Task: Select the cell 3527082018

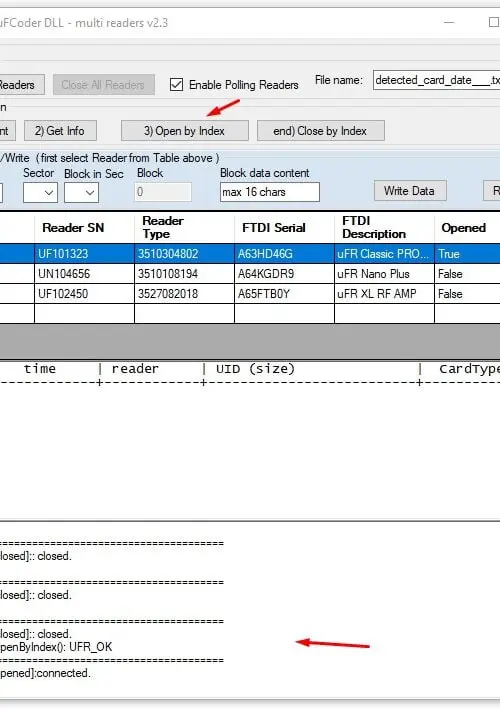Action: pyautogui.click(x=184, y=293)
